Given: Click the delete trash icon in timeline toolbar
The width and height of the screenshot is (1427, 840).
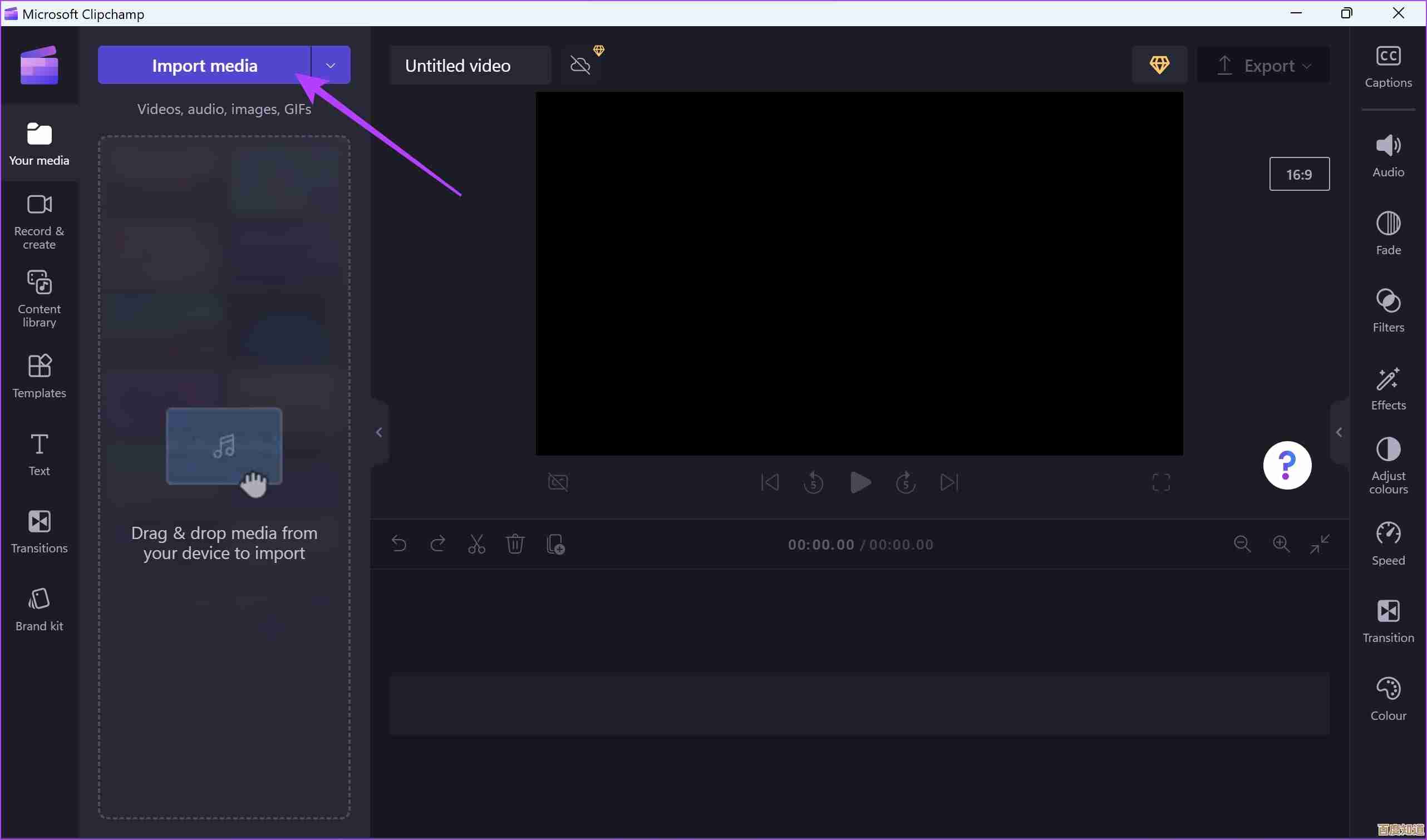Looking at the screenshot, I should coord(515,544).
